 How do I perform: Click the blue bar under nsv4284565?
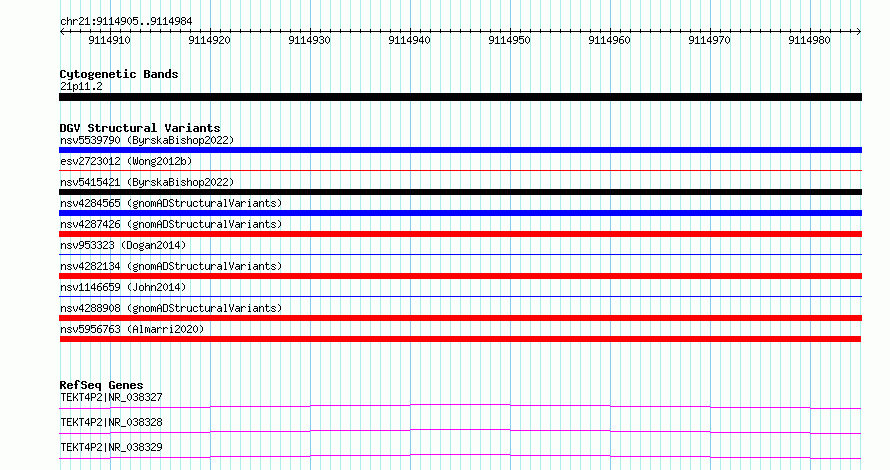[x=460, y=213]
